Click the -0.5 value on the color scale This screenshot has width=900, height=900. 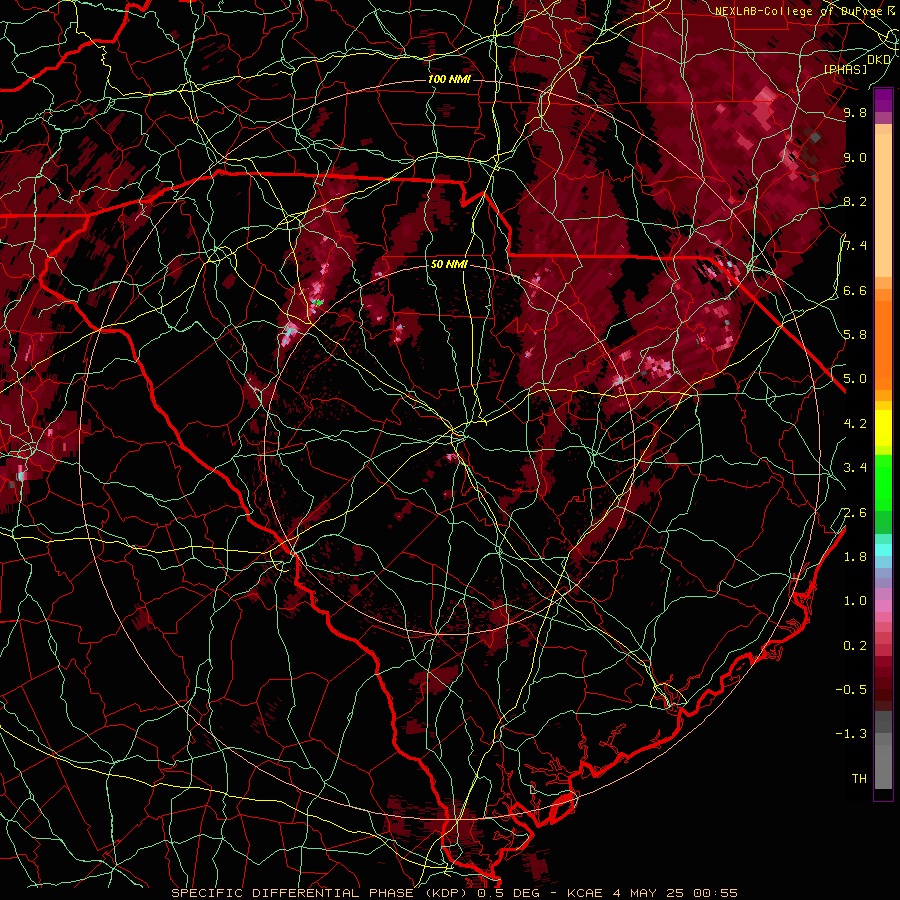[851, 690]
